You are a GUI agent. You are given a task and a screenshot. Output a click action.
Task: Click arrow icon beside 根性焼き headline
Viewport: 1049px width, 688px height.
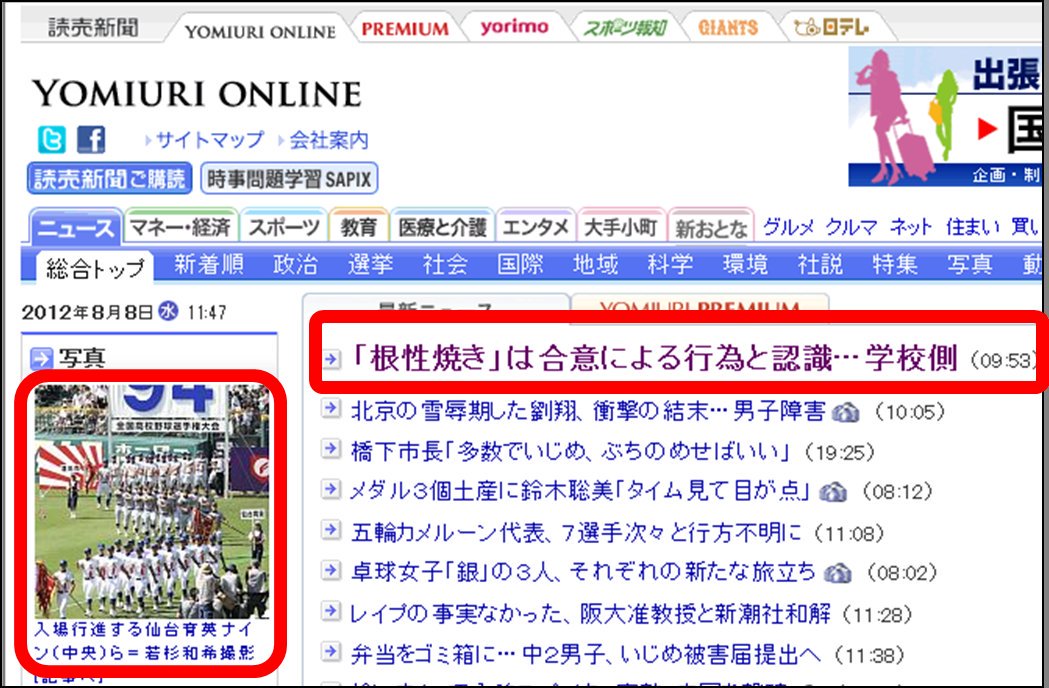point(331,359)
